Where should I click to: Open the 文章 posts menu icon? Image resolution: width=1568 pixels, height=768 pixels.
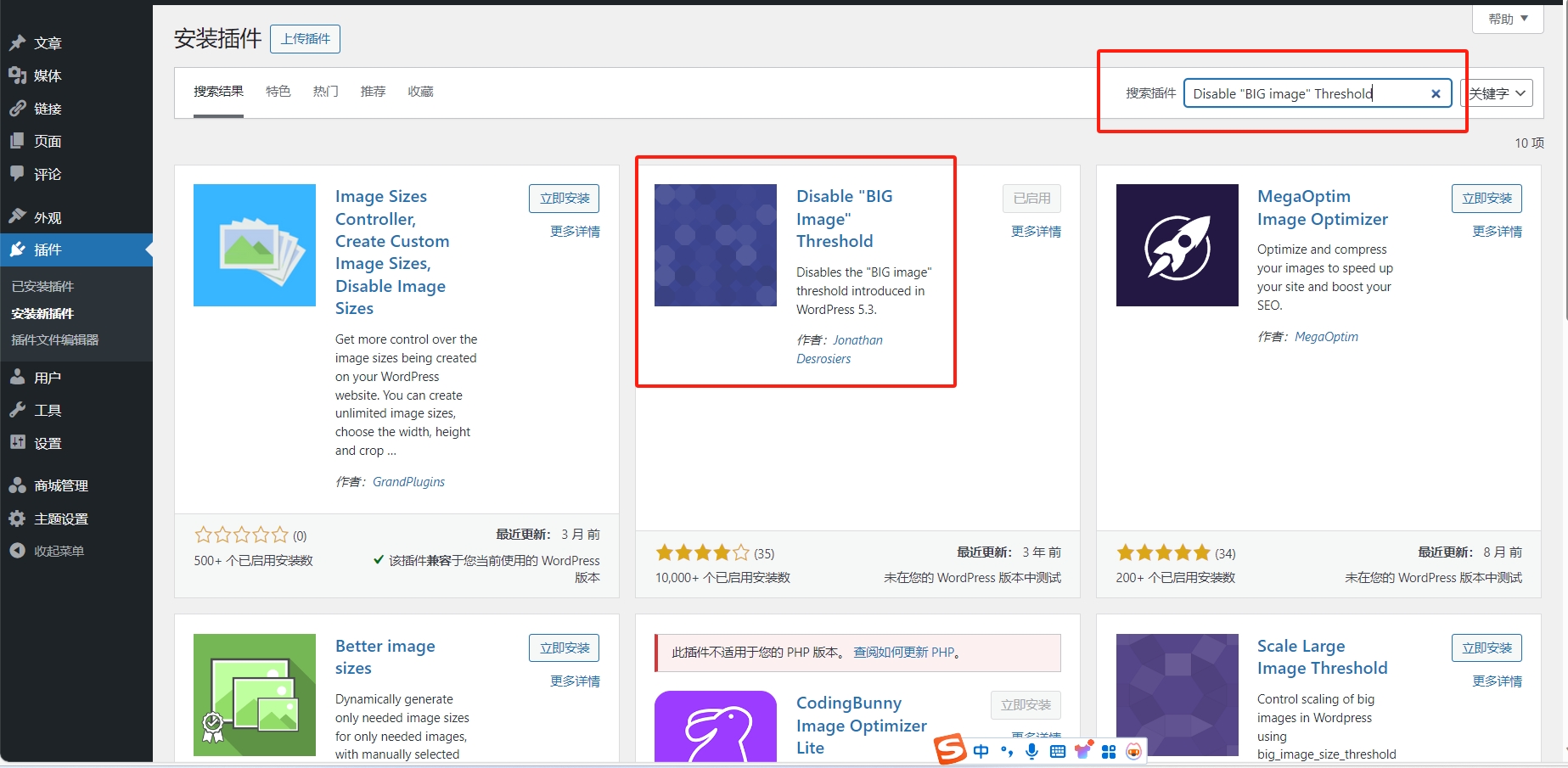[x=17, y=42]
